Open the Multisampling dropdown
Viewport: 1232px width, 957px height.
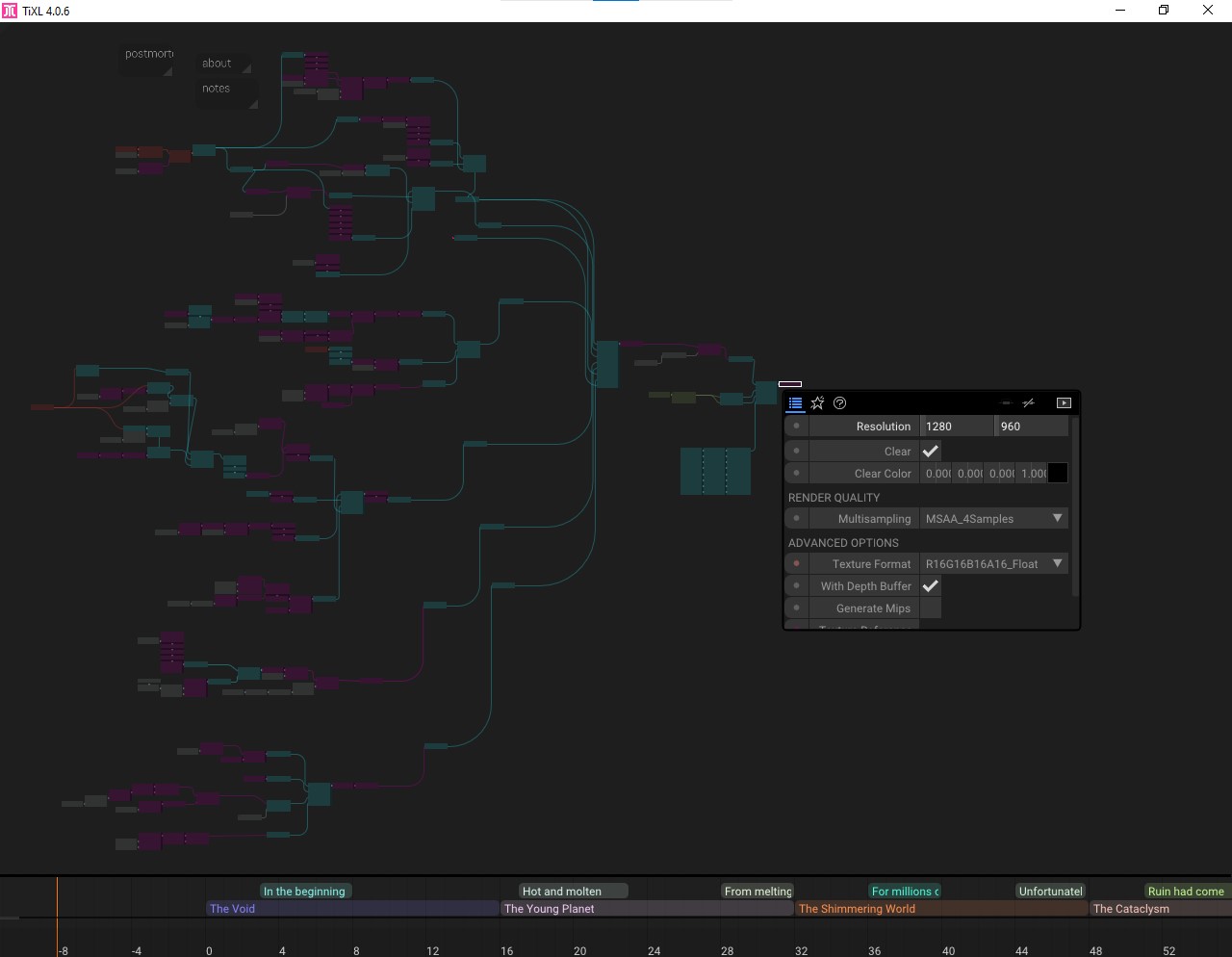(x=993, y=519)
